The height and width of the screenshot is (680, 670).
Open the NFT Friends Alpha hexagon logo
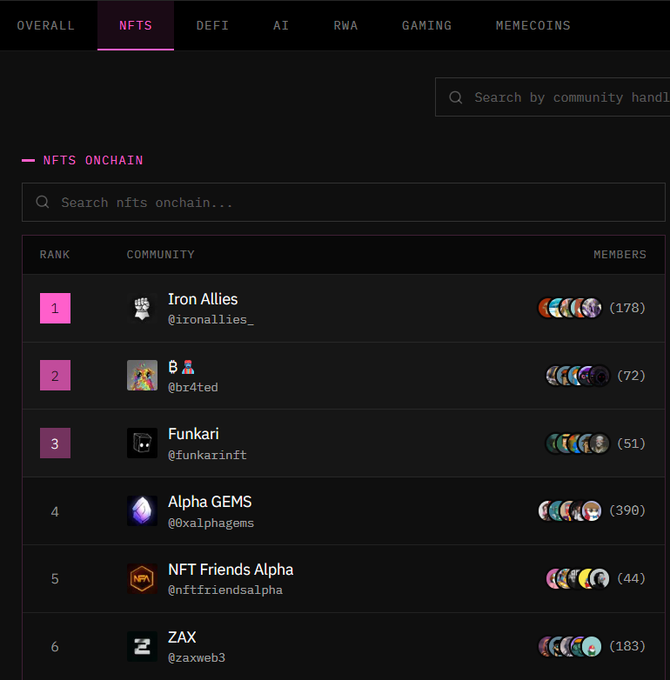(x=142, y=579)
